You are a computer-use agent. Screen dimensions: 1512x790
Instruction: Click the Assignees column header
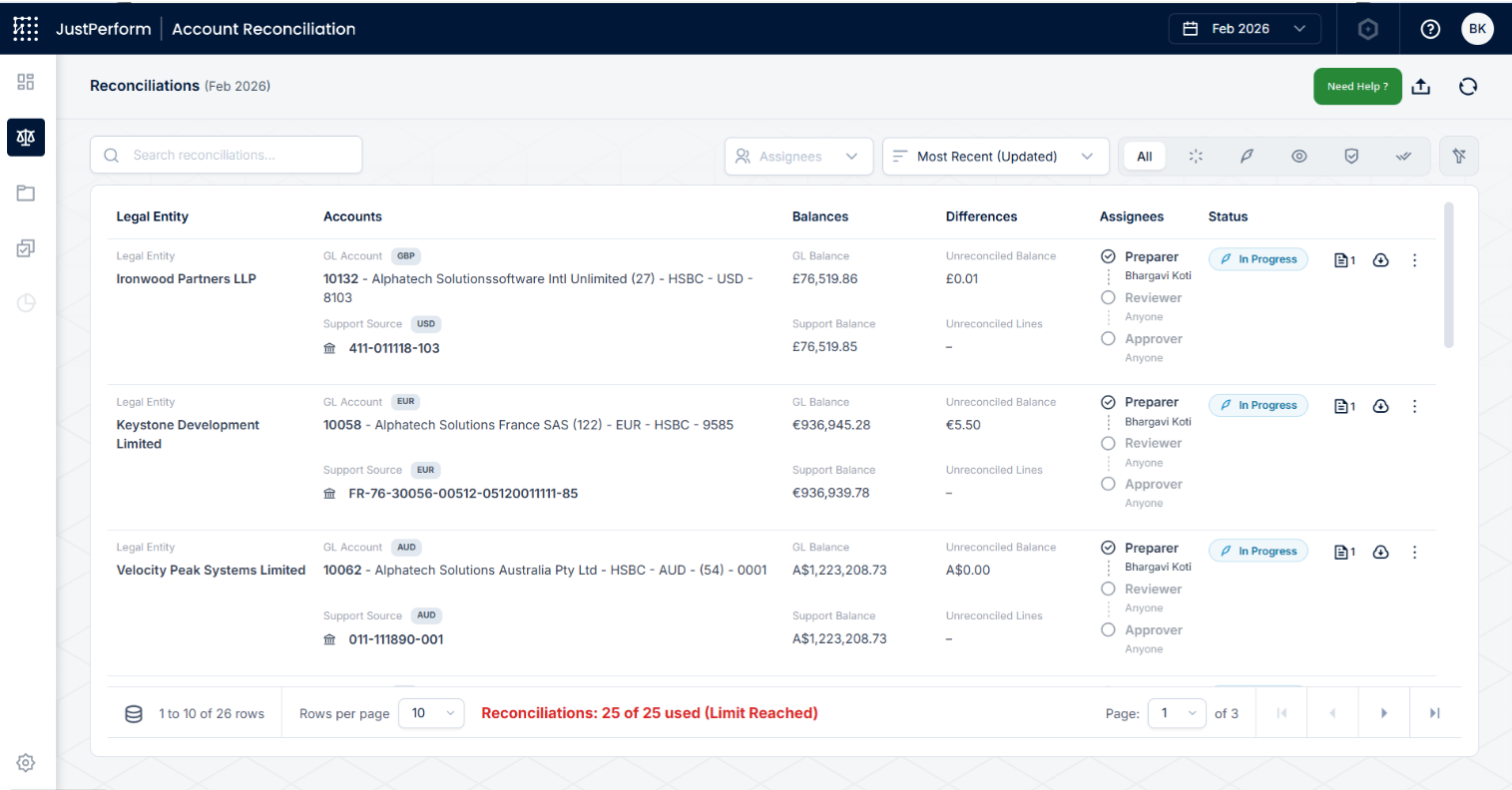[1132, 216]
